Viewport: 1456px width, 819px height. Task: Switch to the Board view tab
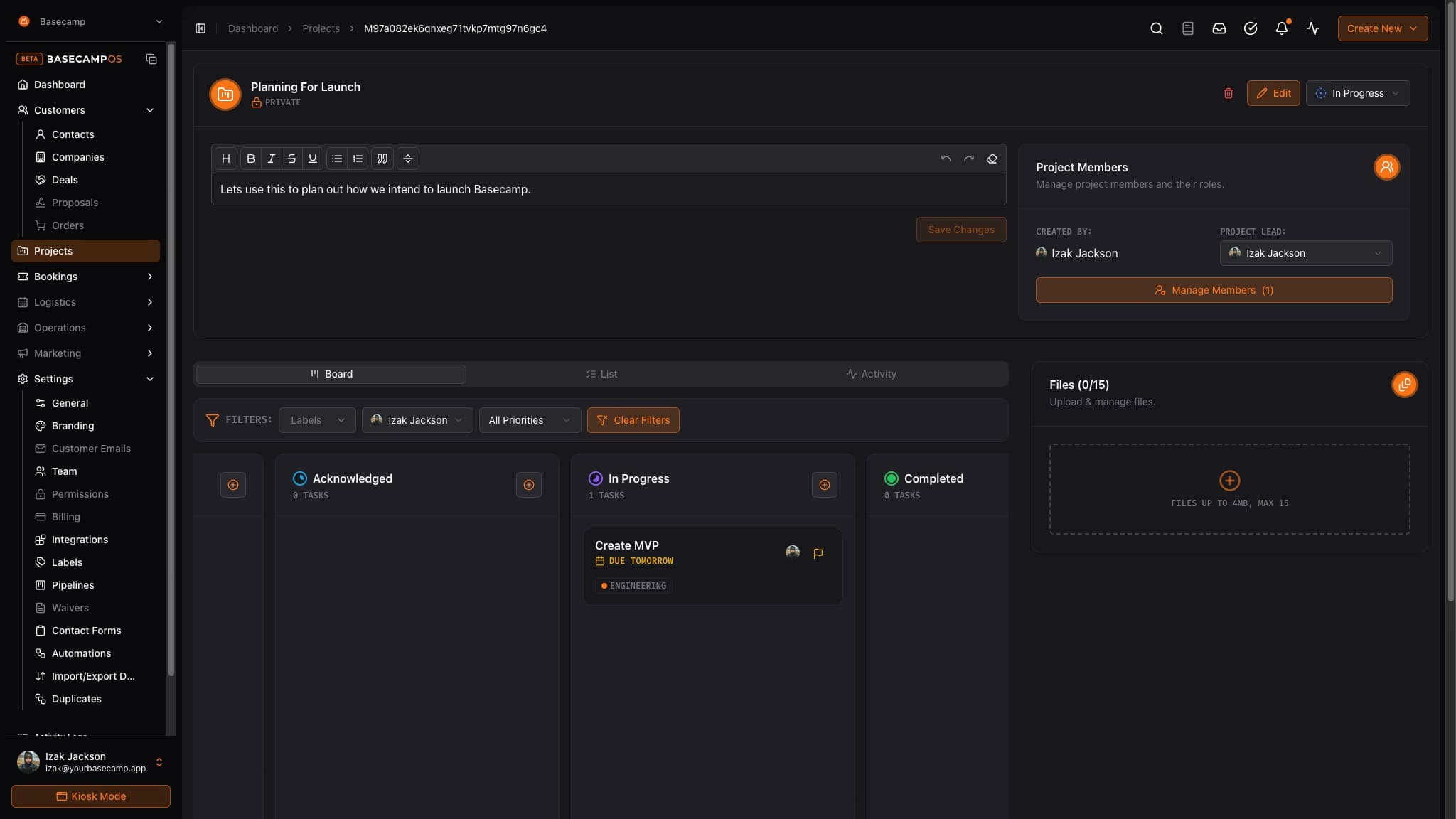pos(331,374)
